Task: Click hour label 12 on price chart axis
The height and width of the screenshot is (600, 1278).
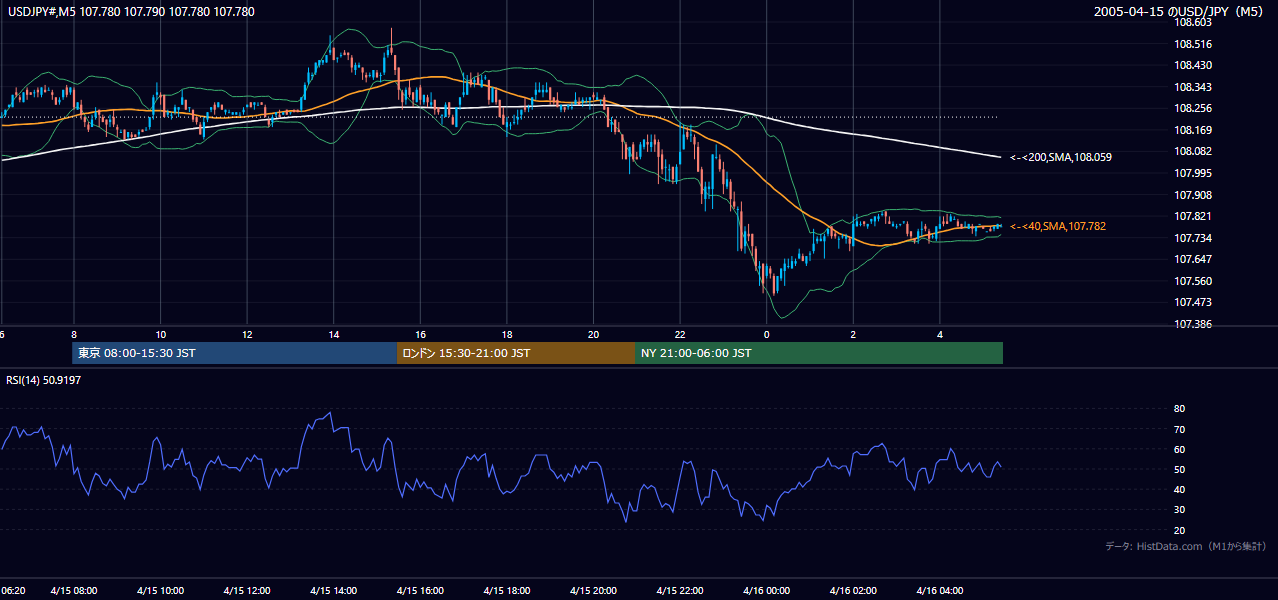Action: click(x=247, y=334)
